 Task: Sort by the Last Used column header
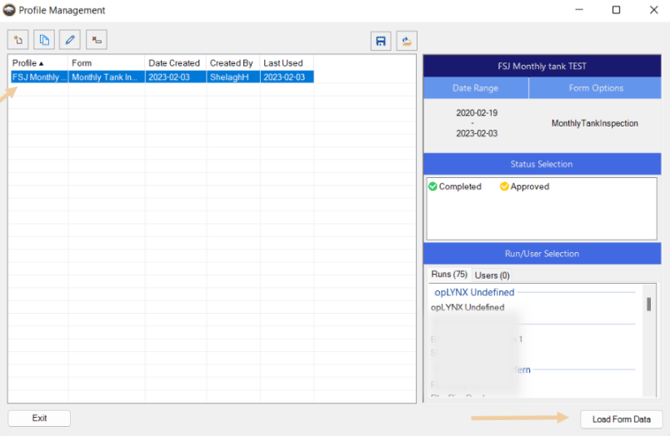tap(283, 63)
